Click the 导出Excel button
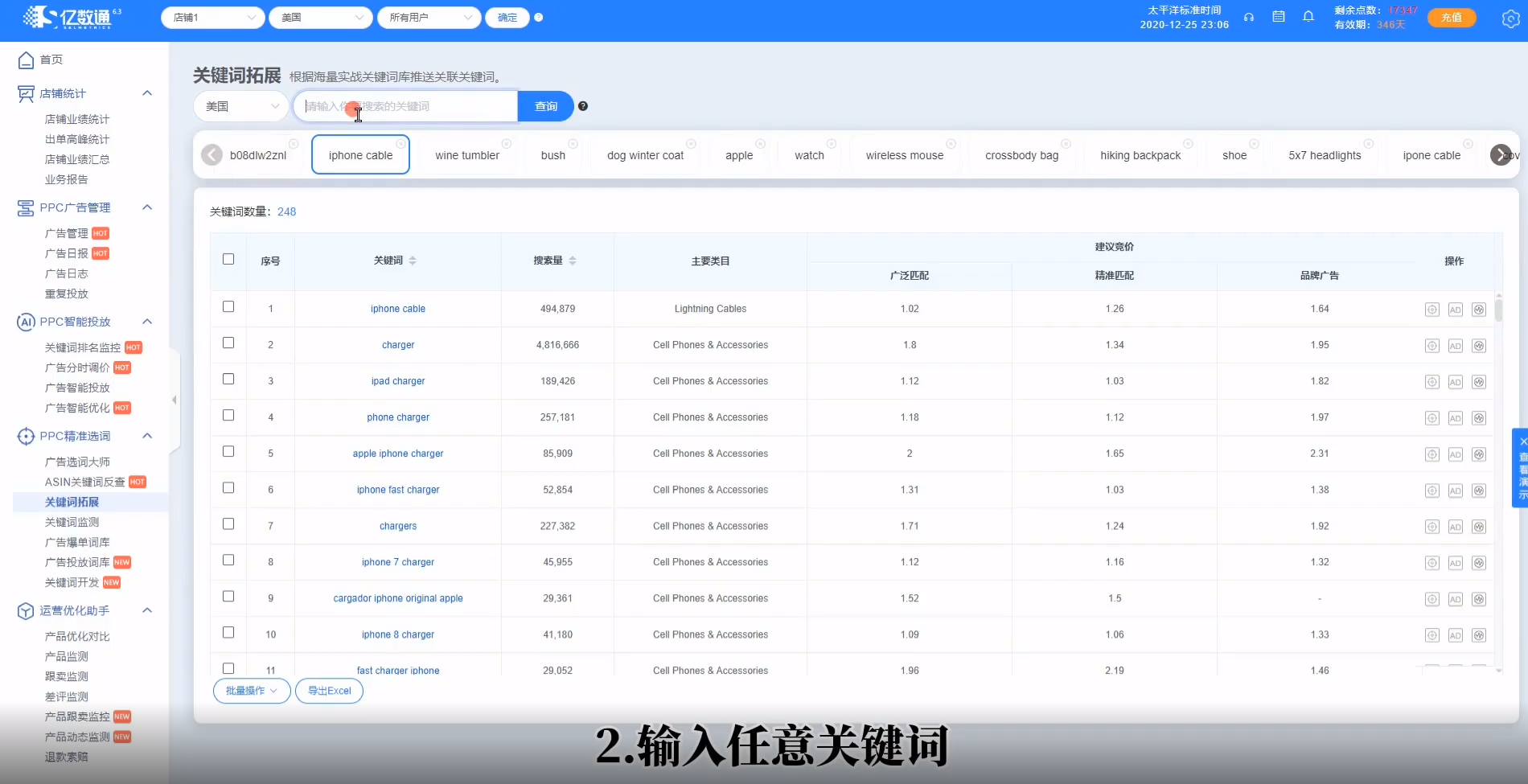This screenshot has width=1528, height=784. coord(330,691)
